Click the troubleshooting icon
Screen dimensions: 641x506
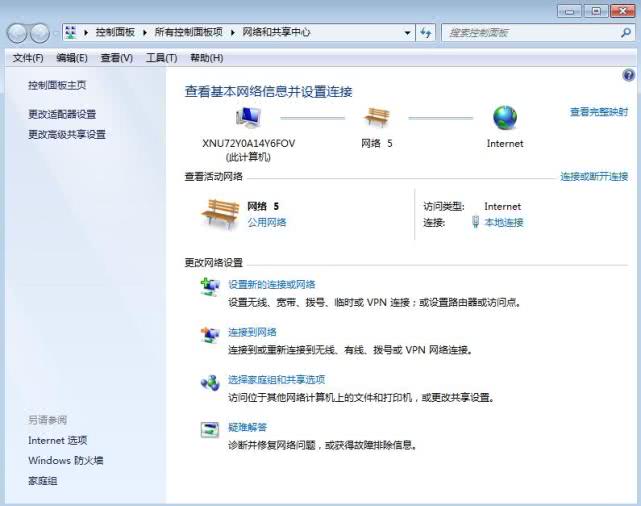pyautogui.click(x=210, y=430)
